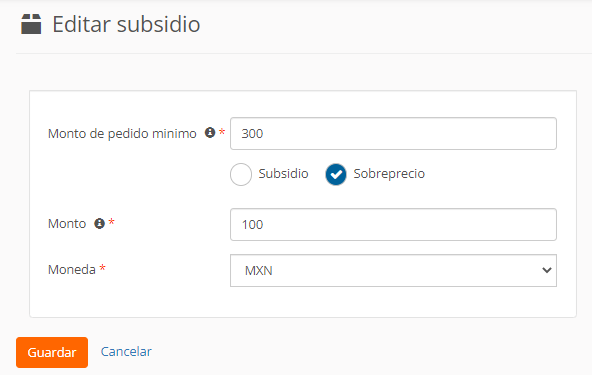Click the red asterisk next to Moneda
Viewport: 592px width, 375px height.
click(102, 268)
